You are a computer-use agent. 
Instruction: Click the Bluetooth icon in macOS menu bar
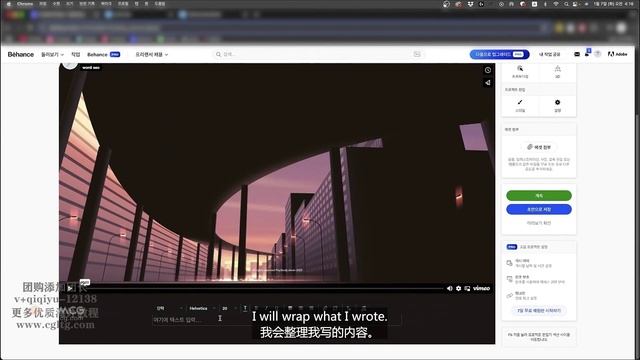pyautogui.click(x=545, y=4)
